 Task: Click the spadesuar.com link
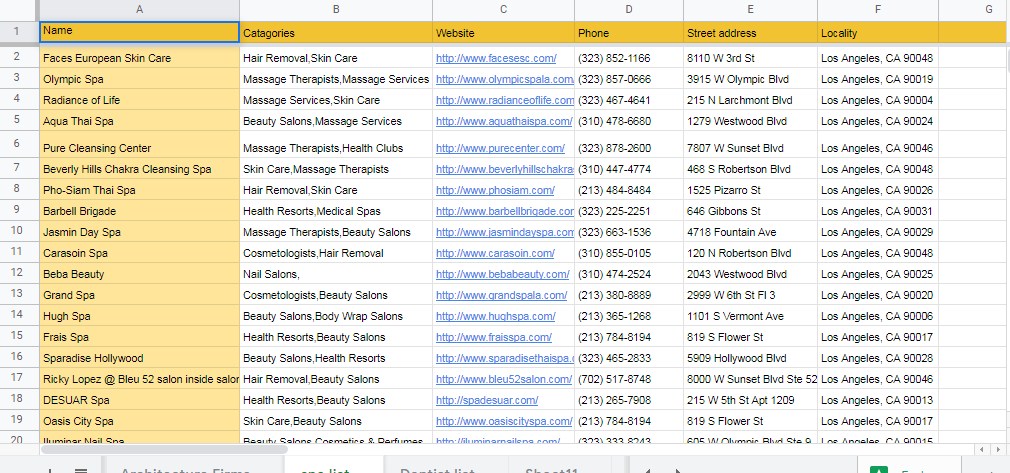point(486,400)
